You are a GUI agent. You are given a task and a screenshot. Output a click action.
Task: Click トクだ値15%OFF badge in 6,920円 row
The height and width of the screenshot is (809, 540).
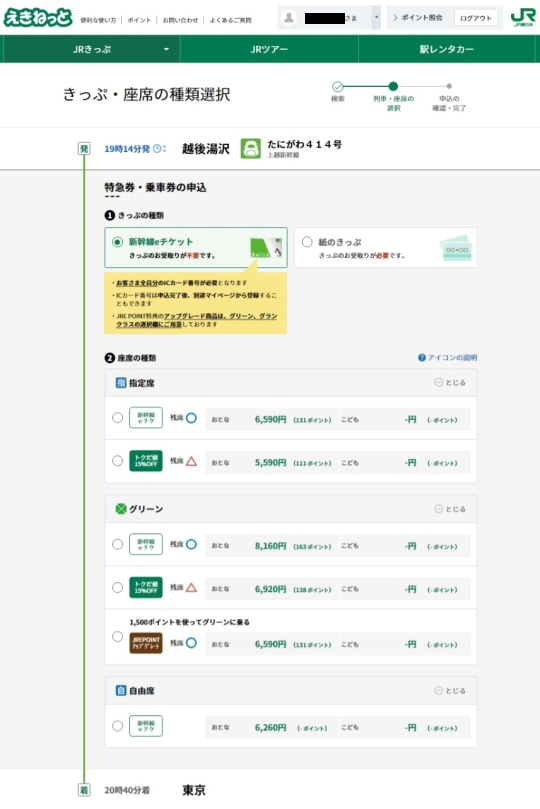[x=146, y=588]
